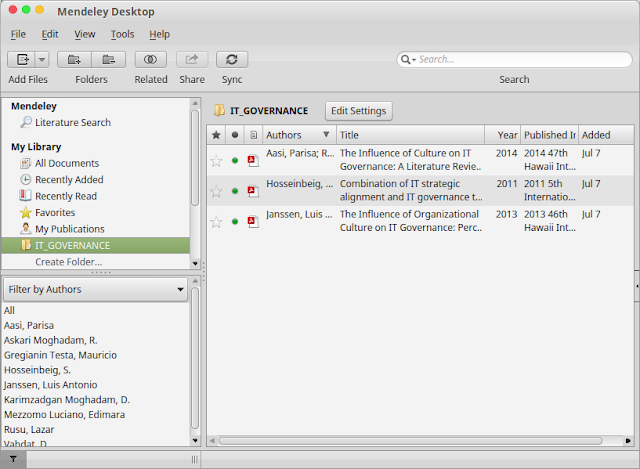The height and width of the screenshot is (469, 640).
Task: Select All Documents in My Library
Action: (x=67, y=163)
